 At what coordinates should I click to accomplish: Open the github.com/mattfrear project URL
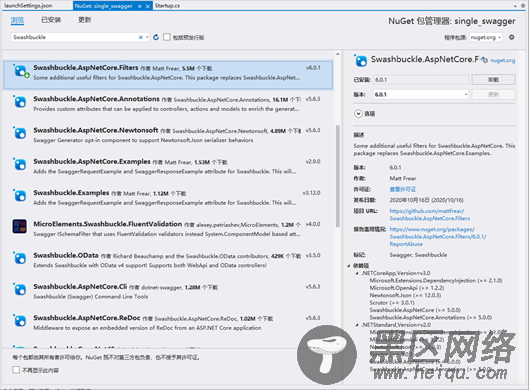430,215
